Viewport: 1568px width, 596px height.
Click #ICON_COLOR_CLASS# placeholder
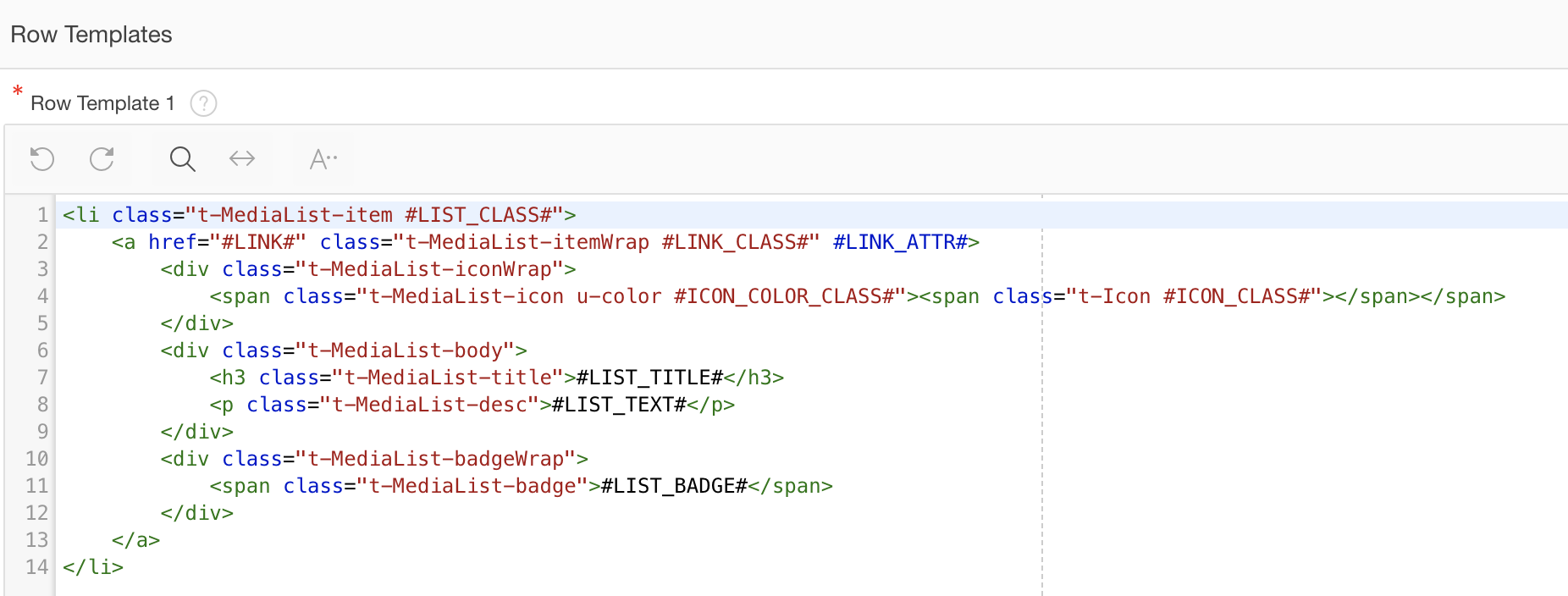(x=784, y=296)
